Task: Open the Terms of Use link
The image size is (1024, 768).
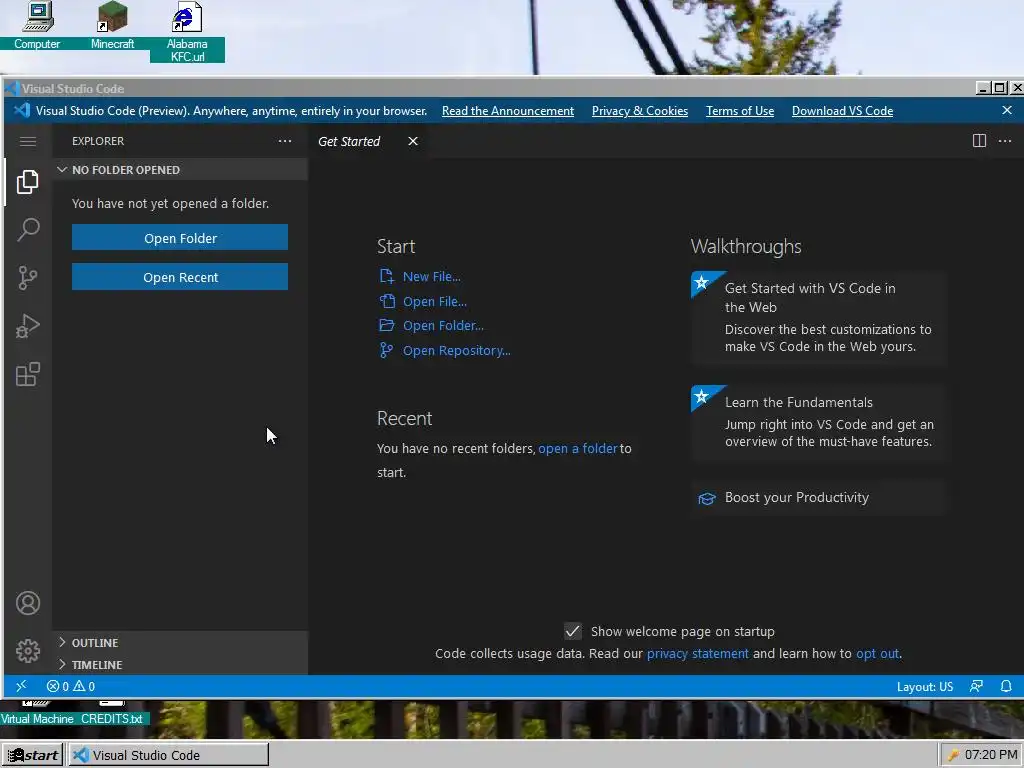Action: coord(740,111)
